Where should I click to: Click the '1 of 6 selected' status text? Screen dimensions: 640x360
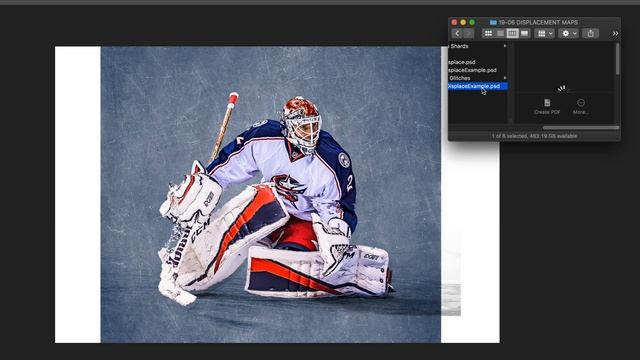(x=534, y=136)
